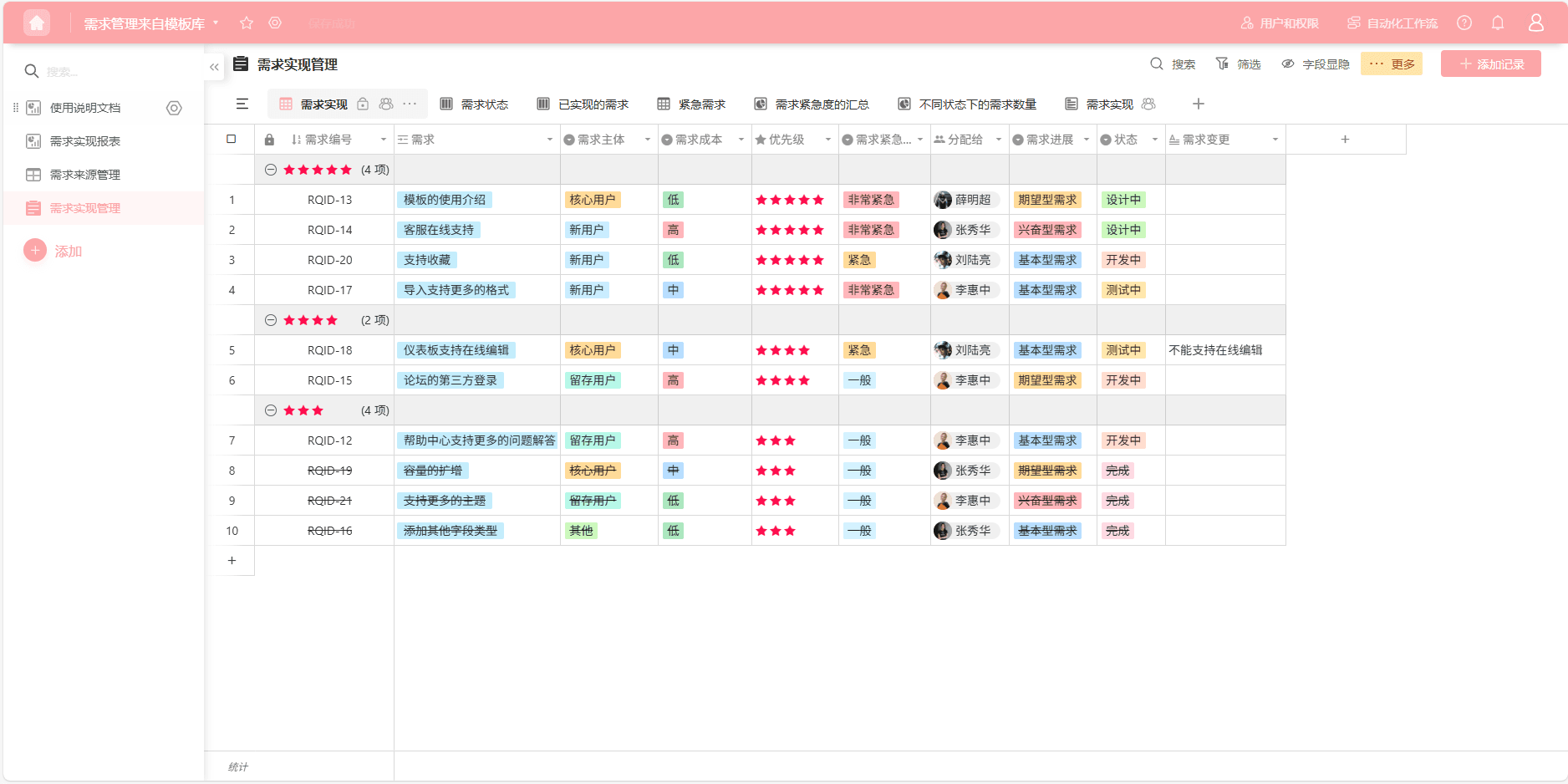Open the notification bell
This screenshot has height=784, width=1568.
point(1498,23)
